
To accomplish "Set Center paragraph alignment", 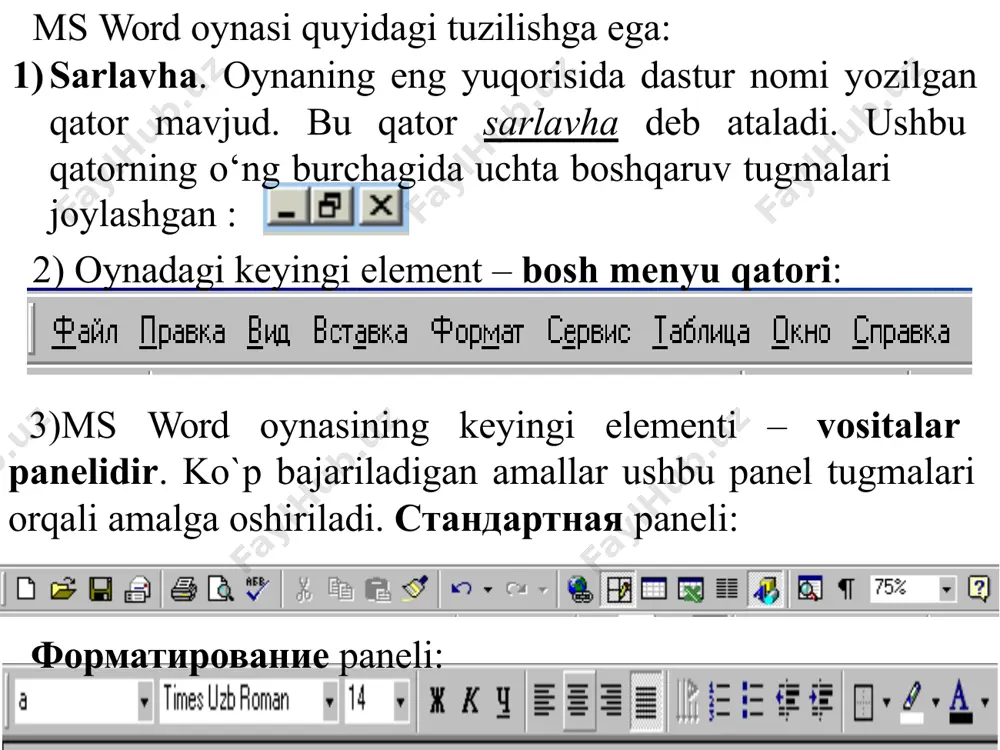I will point(578,700).
